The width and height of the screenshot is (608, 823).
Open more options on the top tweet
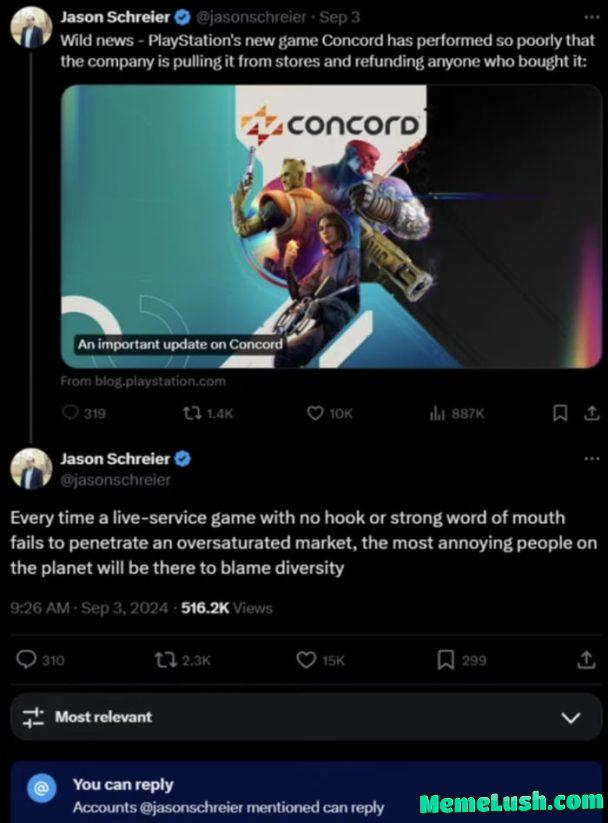[592, 17]
